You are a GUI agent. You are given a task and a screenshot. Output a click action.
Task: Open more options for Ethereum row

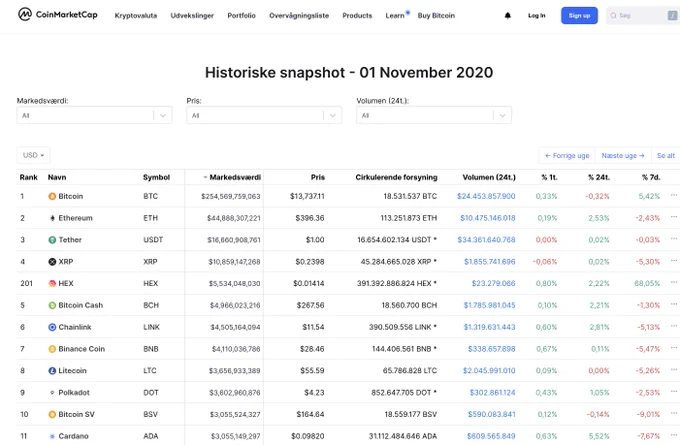point(673,217)
